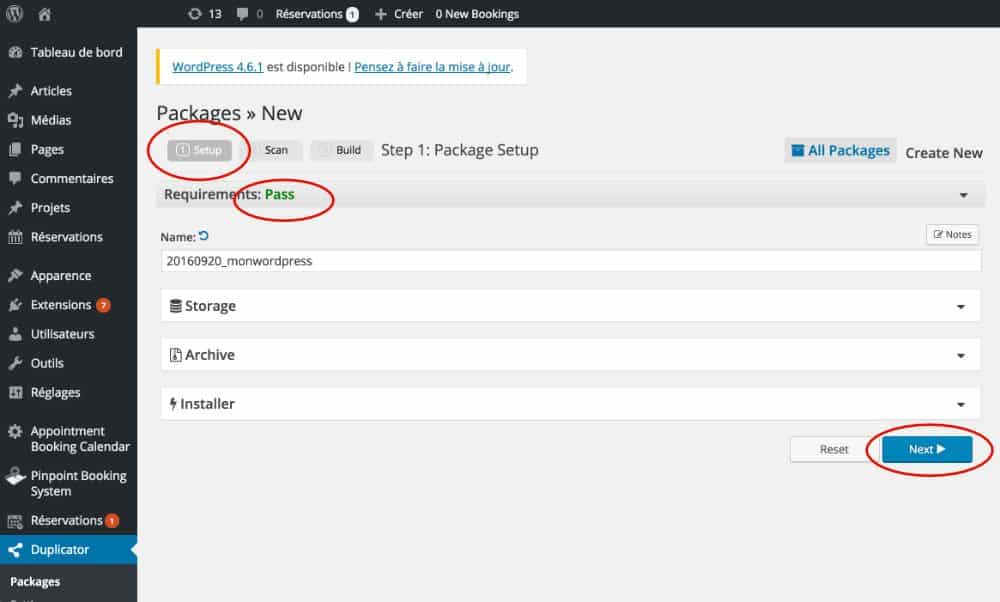Open Apparence with the paintbrush icon
This screenshot has height=602, width=1000.
click(60, 275)
